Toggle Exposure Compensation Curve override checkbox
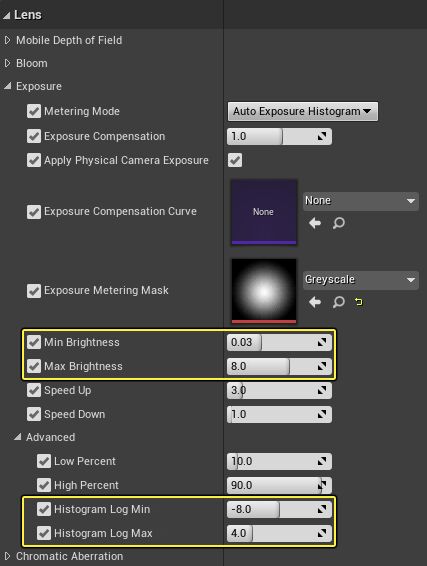427x566 pixels. tap(34, 212)
